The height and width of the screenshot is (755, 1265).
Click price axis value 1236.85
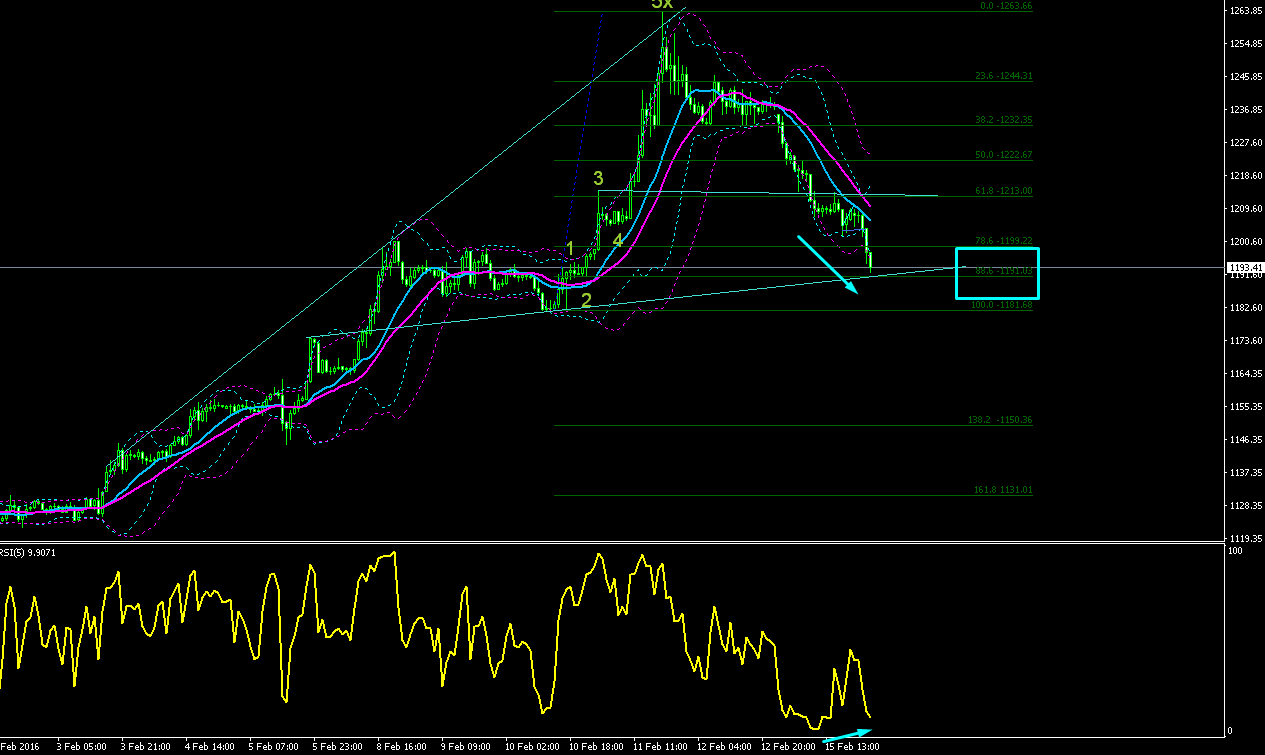[x=1245, y=110]
